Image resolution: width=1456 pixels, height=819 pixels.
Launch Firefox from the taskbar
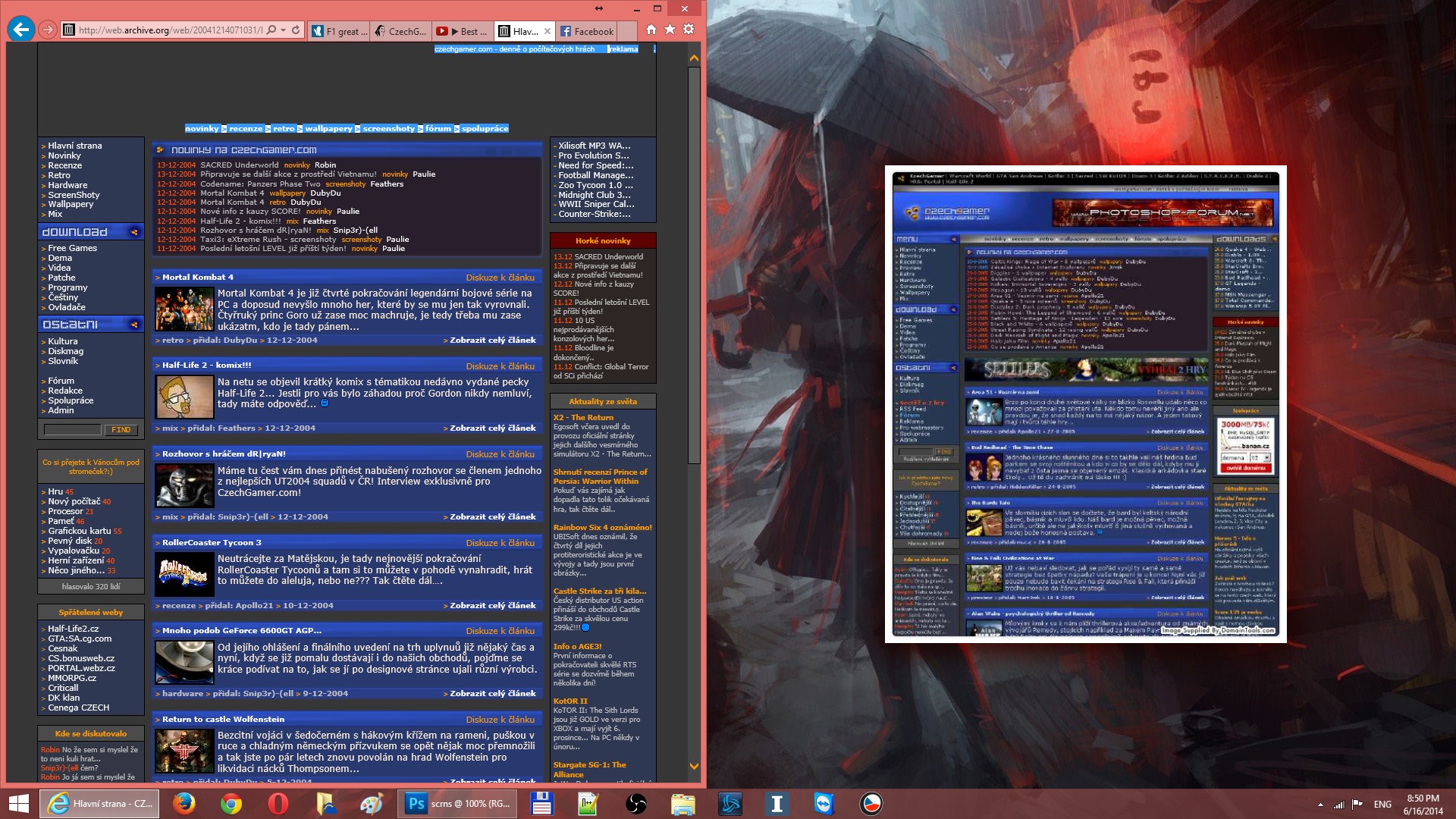click(x=184, y=804)
